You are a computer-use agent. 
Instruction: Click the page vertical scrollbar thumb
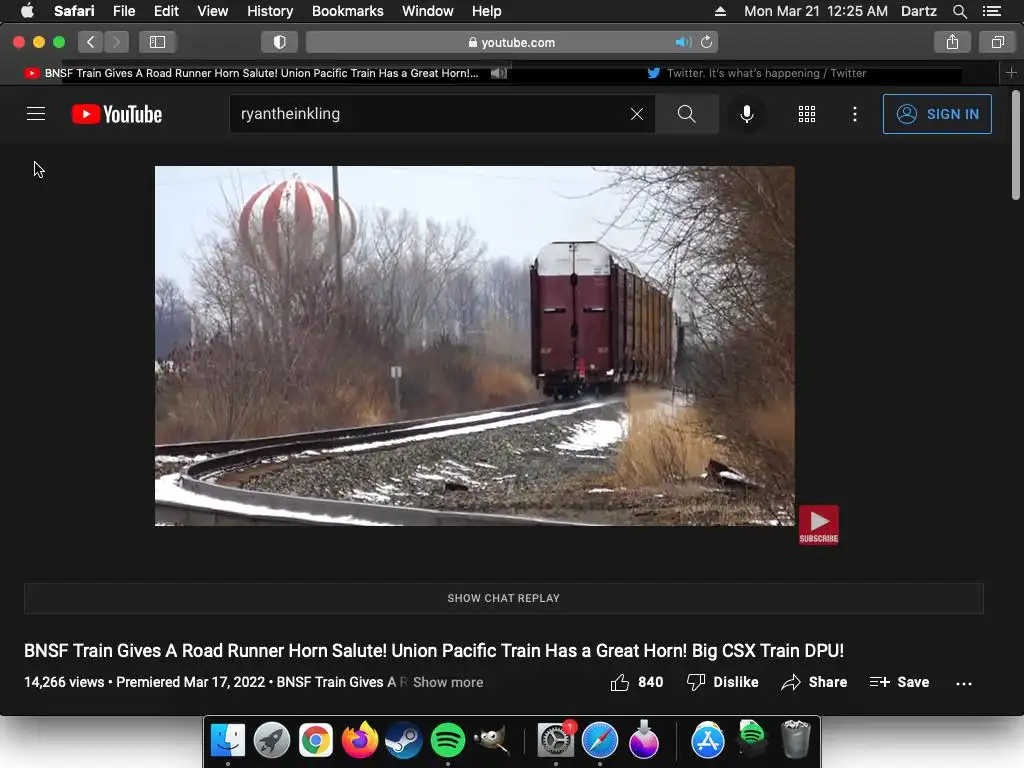[1016, 145]
